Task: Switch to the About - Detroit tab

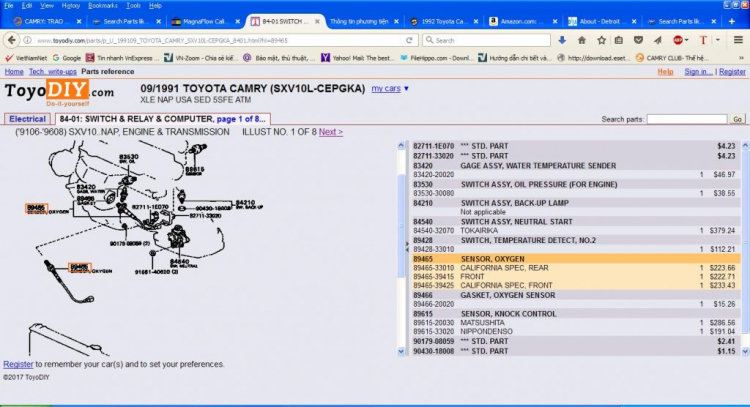Action: (602, 22)
